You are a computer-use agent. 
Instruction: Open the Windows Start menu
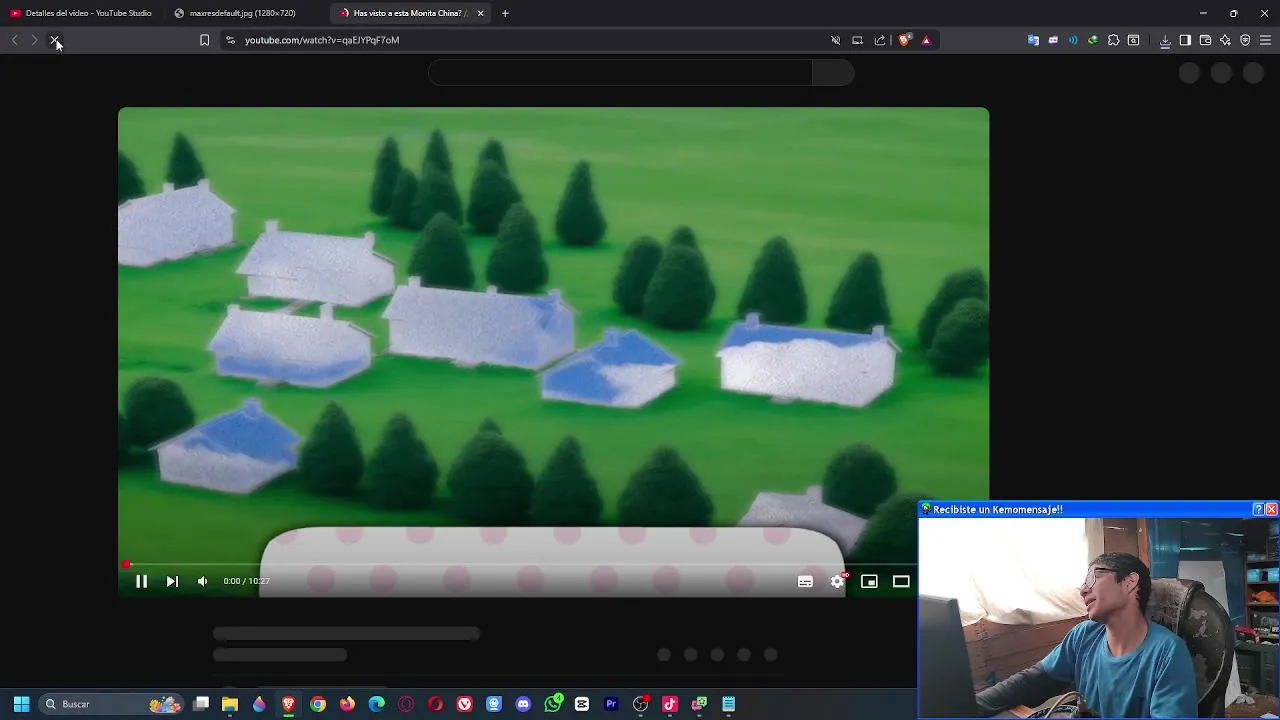[21, 704]
